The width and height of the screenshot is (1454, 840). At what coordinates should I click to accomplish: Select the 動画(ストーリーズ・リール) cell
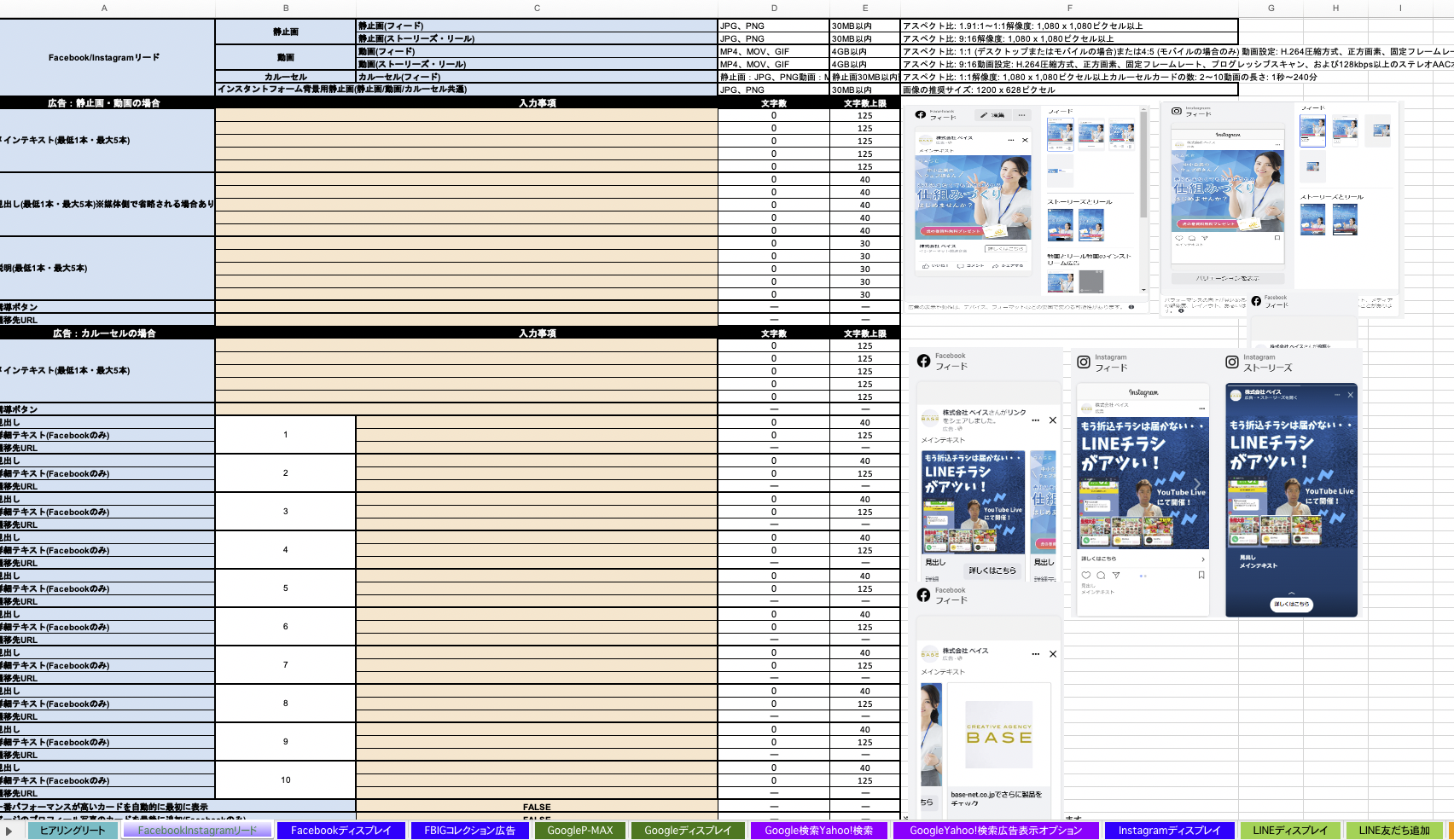[x=537, y=64]
